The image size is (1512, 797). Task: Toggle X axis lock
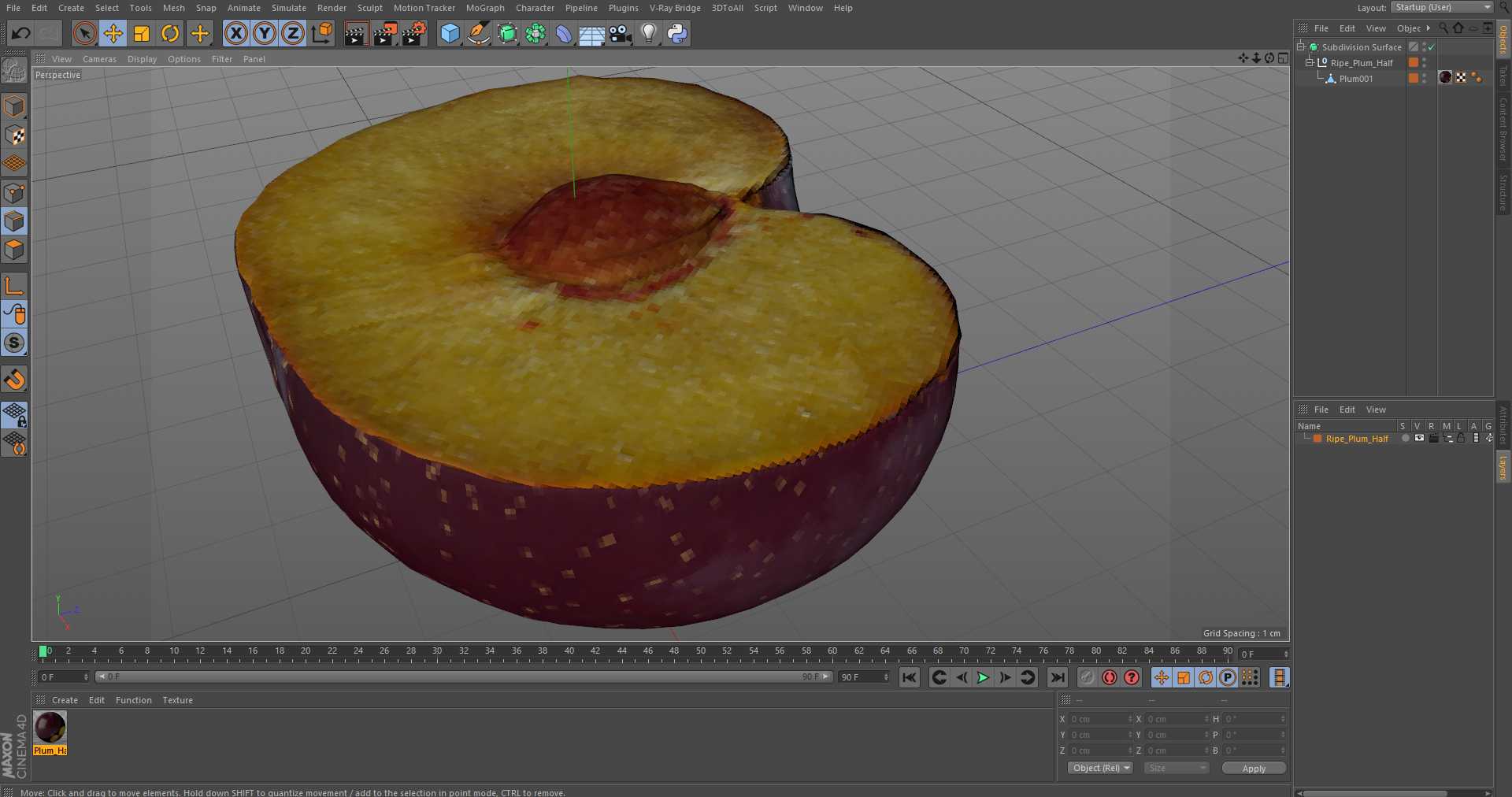point(235,33)
